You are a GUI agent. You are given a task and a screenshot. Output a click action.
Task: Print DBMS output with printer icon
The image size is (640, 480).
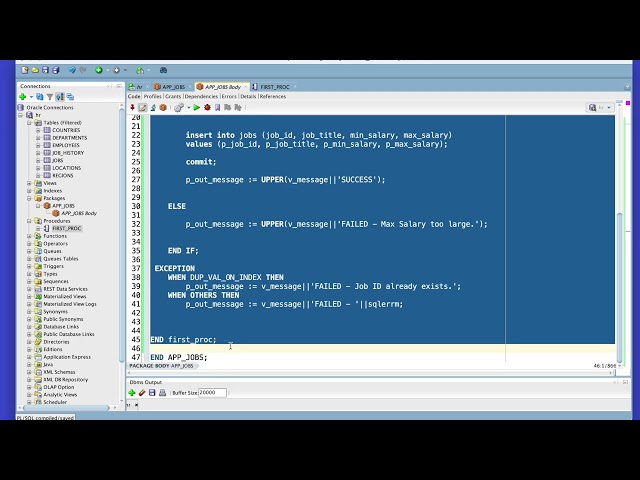pos(162,393)
